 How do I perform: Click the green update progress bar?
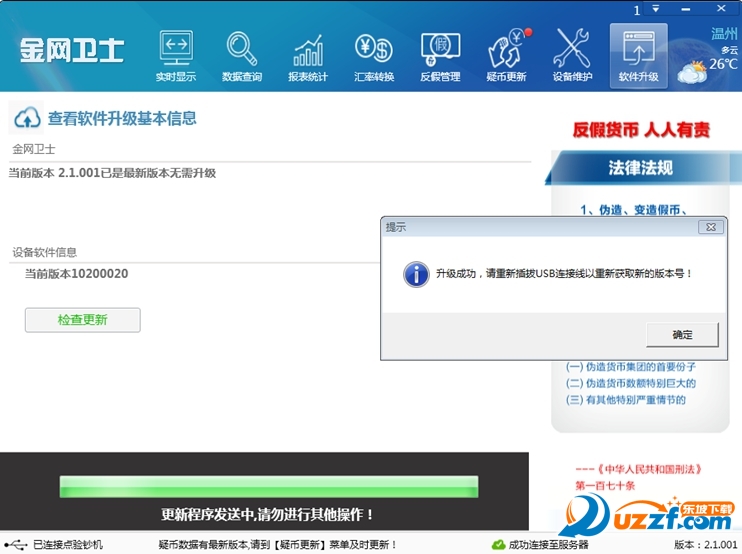[269, 487]
